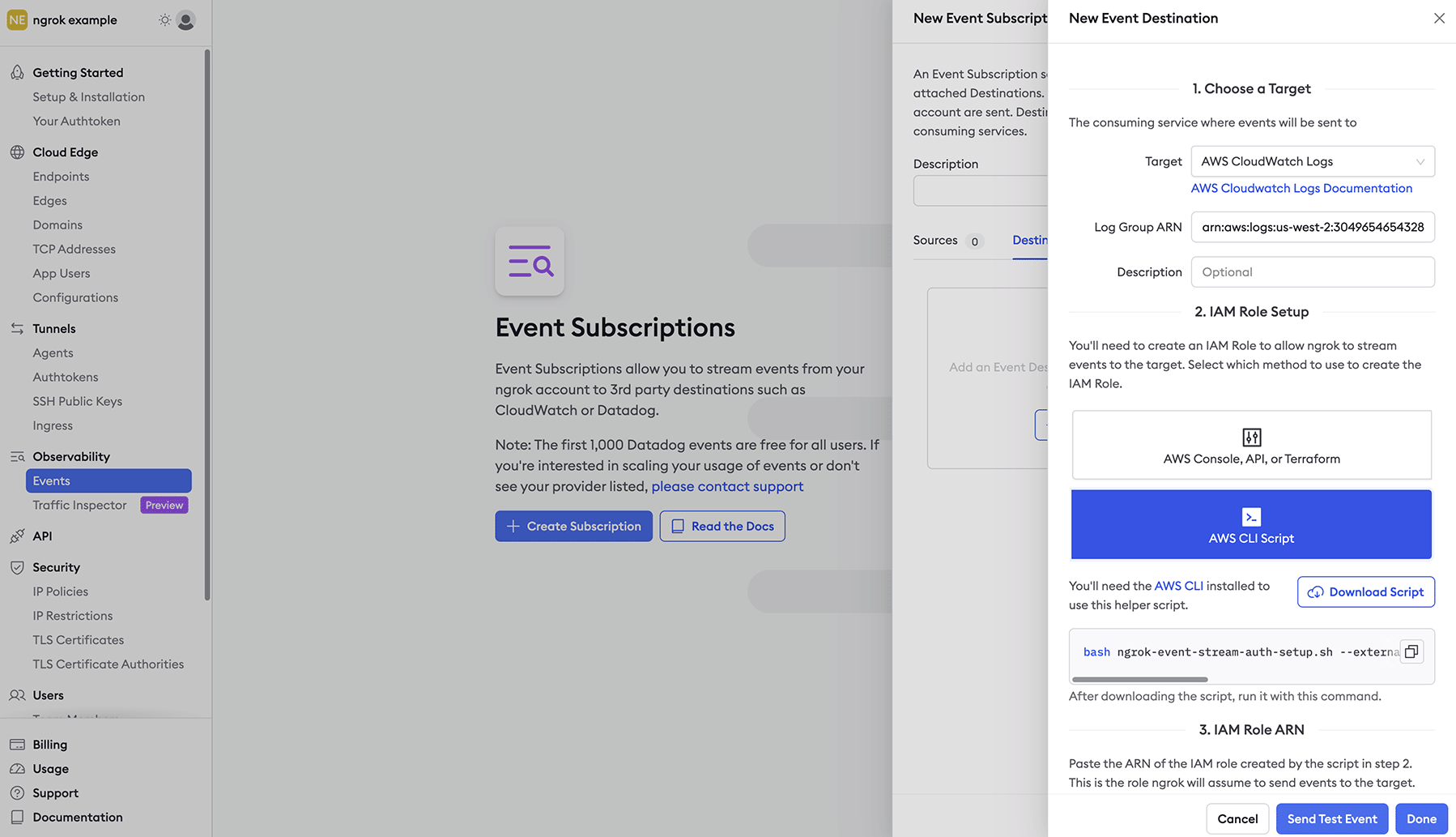Click the Log Group ARN input field

coord(1313,227)
